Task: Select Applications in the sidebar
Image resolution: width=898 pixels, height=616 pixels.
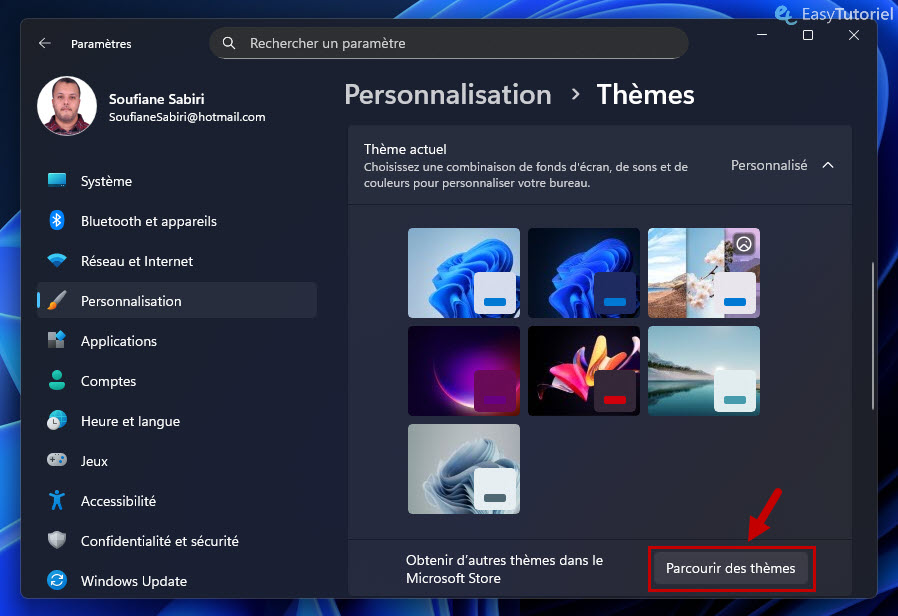Action: 118,341
